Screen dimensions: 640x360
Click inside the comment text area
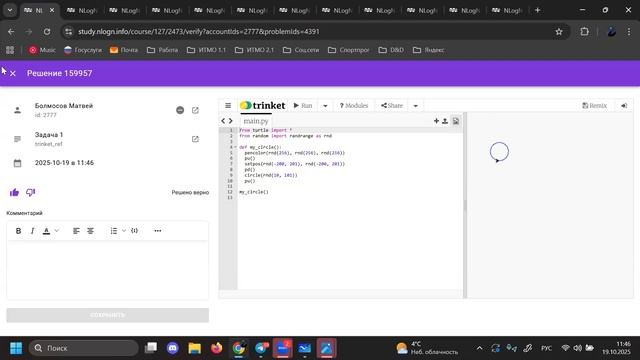107,269
